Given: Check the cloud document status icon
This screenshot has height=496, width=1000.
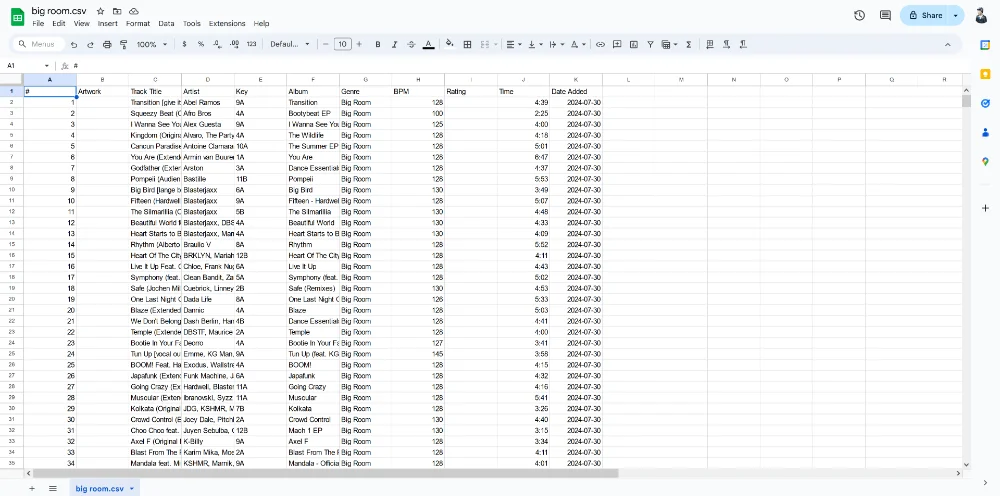Looking at the screenshot, I should tap(134, 11).
